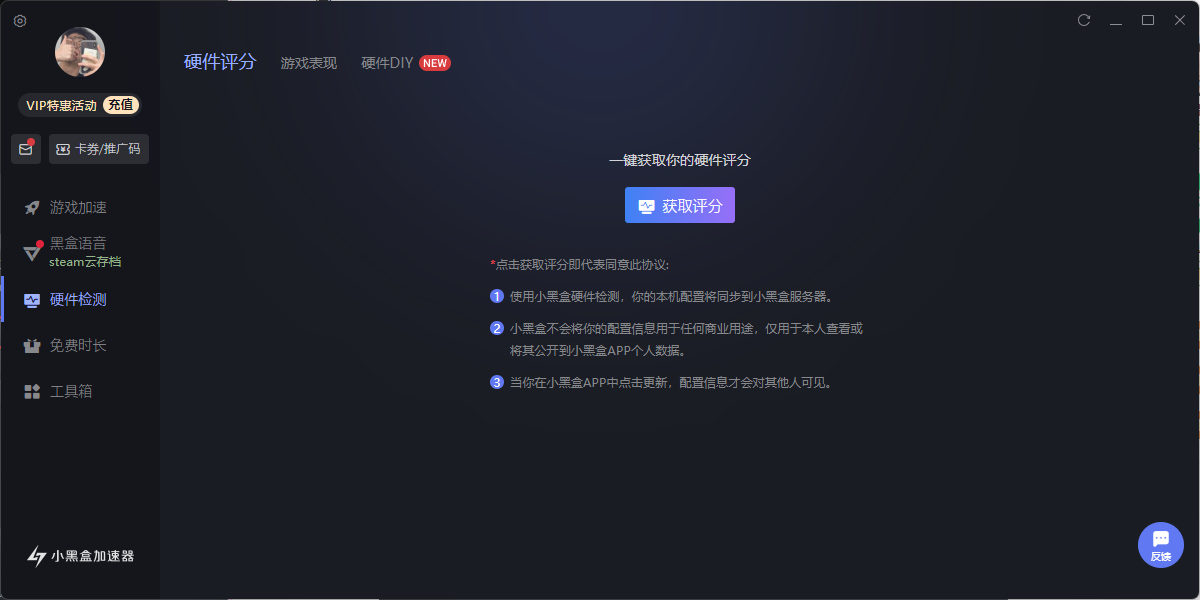Open the 硬件DIY tab
The width and height of the screenshot is (1200, 600).
pos(387,63)
